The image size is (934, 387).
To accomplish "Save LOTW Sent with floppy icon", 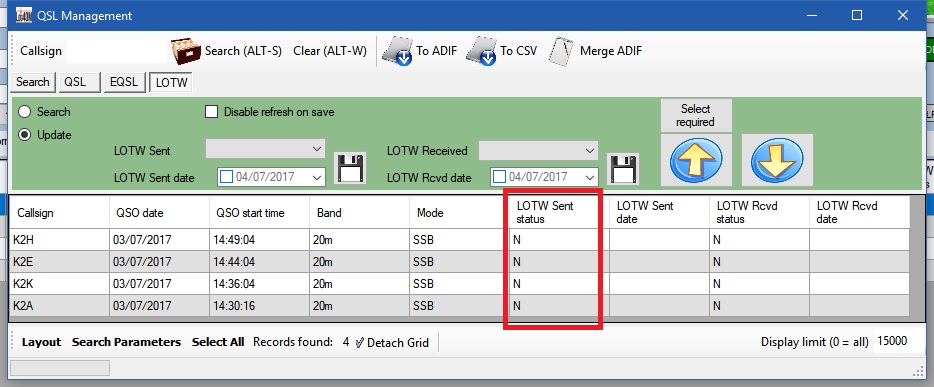I will click(350, 168).
